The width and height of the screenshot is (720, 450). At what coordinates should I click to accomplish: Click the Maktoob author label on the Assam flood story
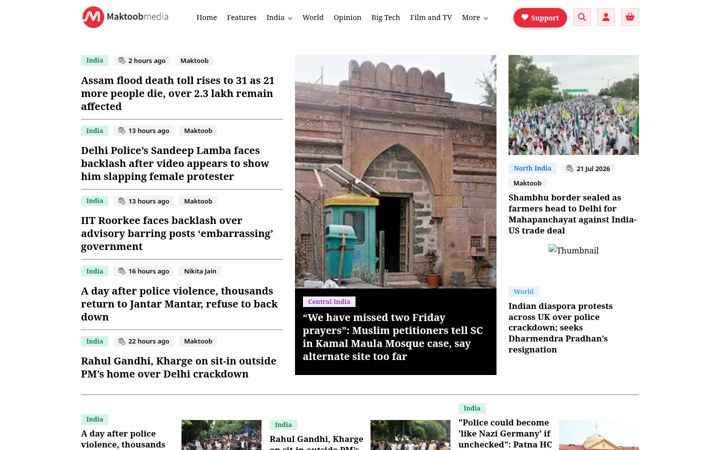coord(194,61)
